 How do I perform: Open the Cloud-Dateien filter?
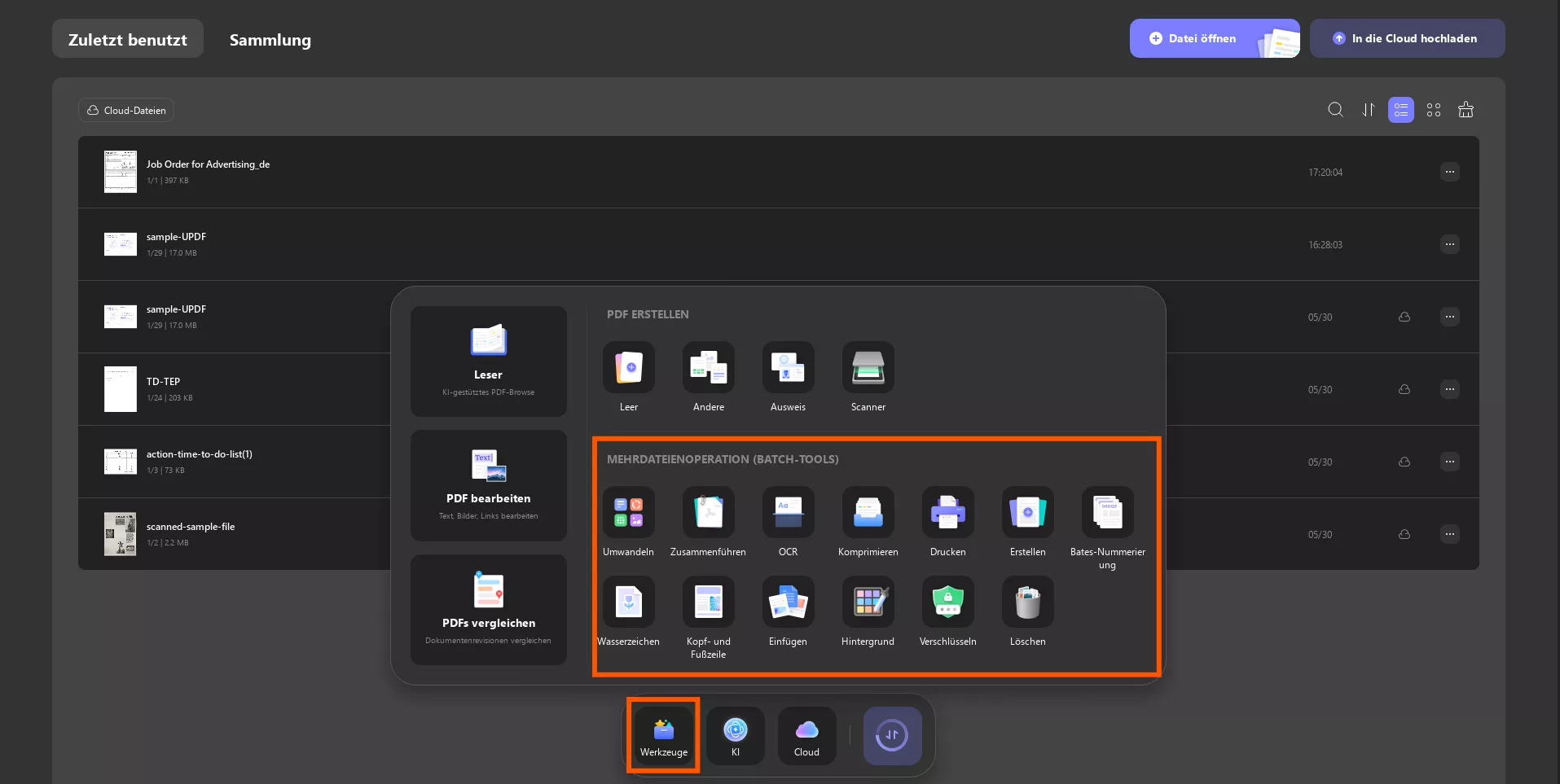pos(125,110)
